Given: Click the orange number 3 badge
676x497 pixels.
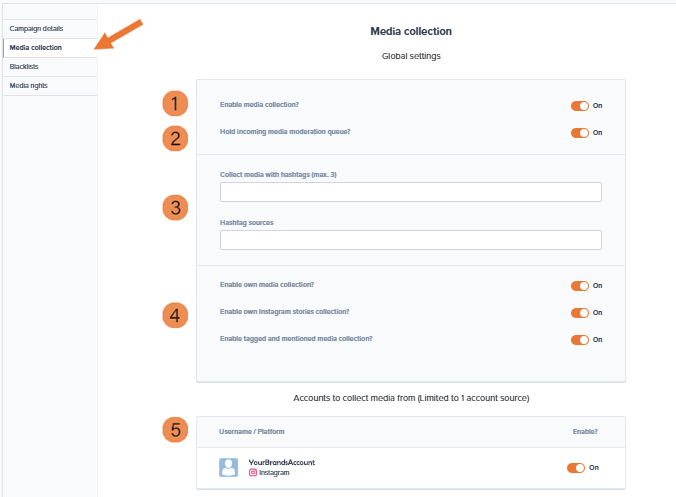Looking at the screenshot, I should tap(176, 208).
